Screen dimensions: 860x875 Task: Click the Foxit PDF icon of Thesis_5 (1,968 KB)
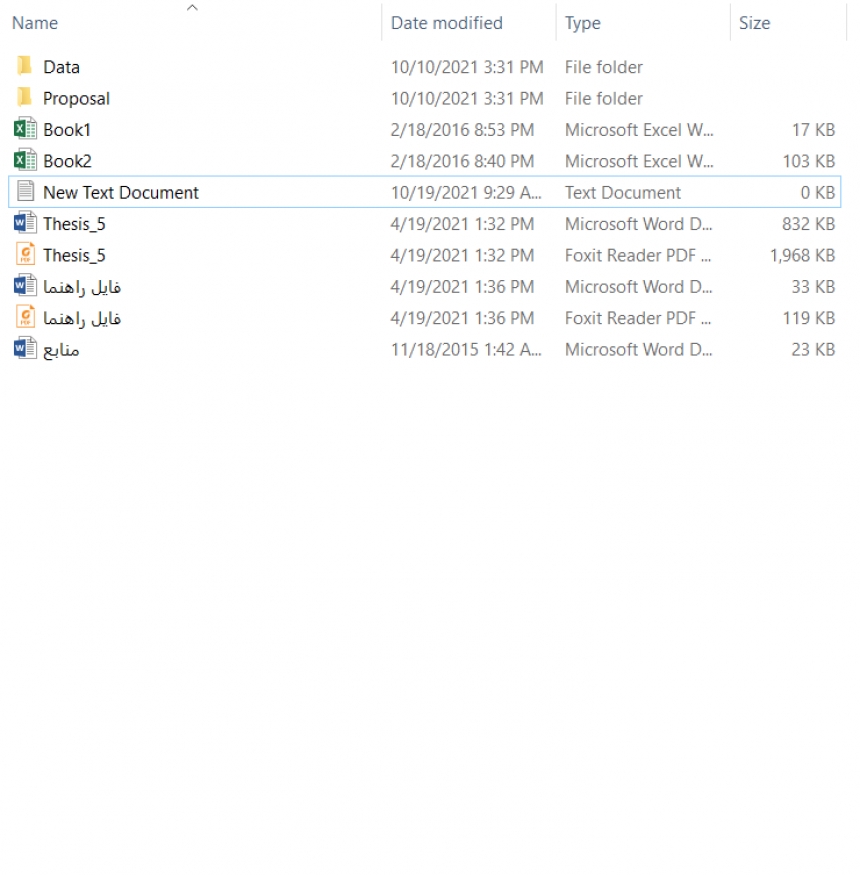25,254
